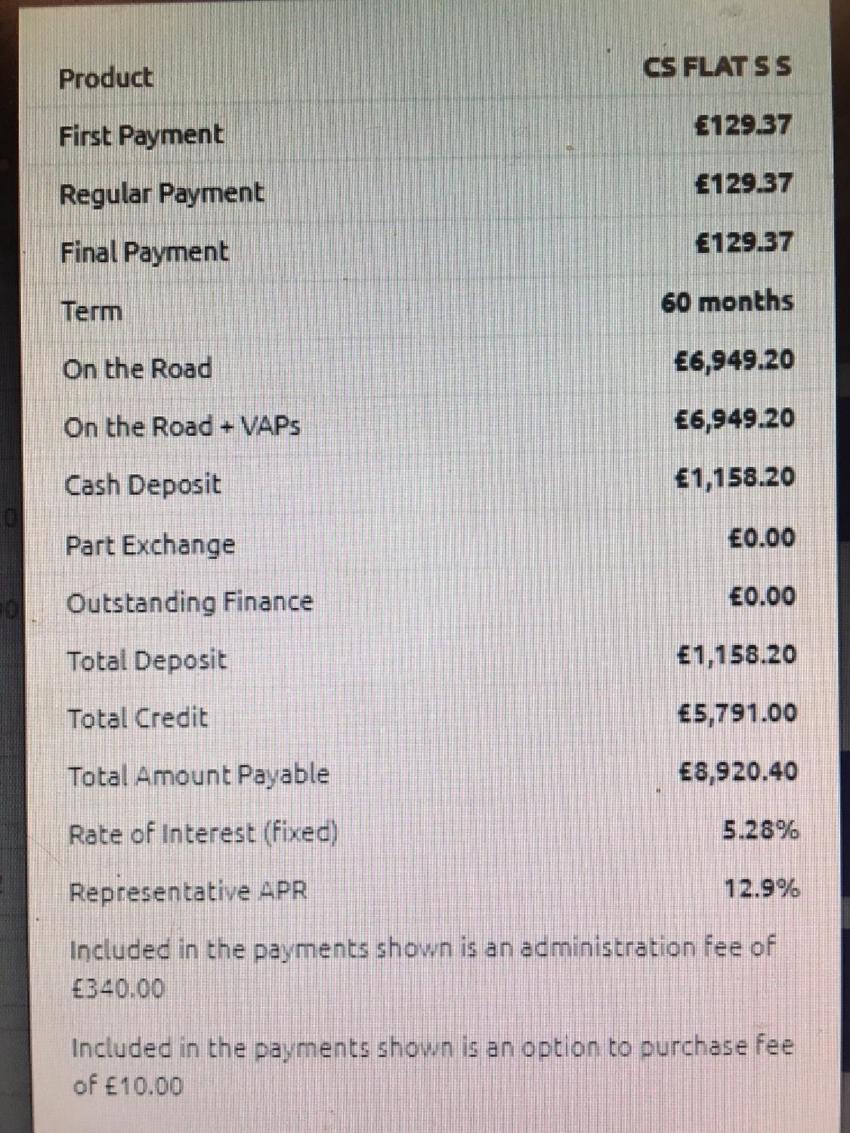
Task: Click the Representative APR 12.9% value
Action: tap(762, 888)
